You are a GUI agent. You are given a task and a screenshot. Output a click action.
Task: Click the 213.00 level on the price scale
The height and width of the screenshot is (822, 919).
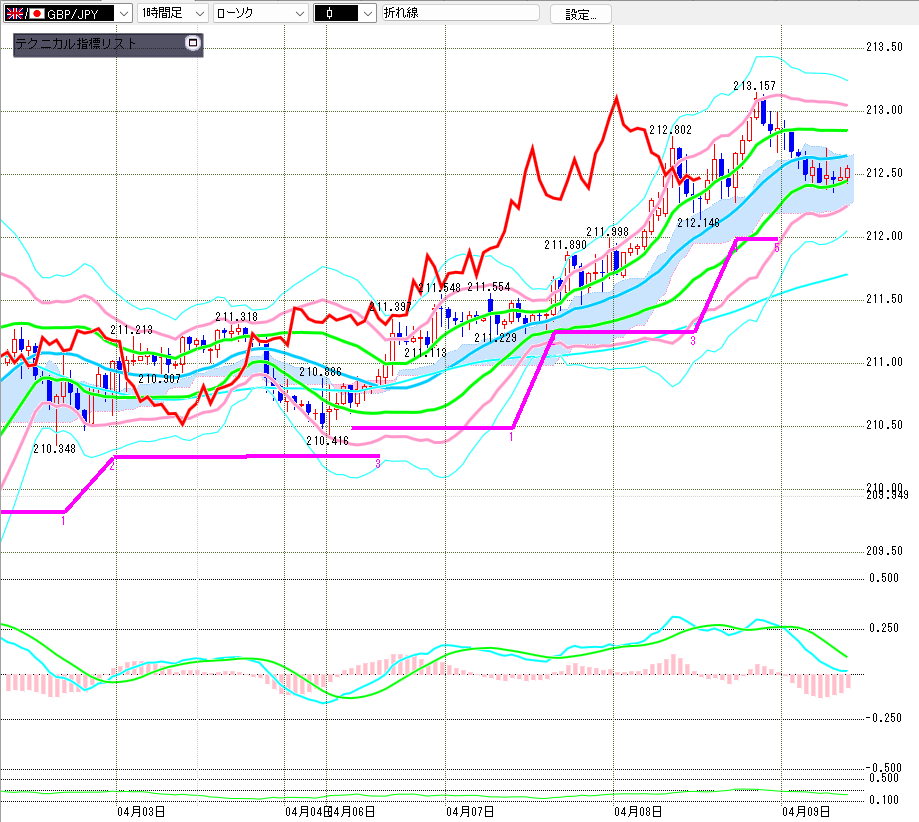pyautogui.click(x=884, y=110)
